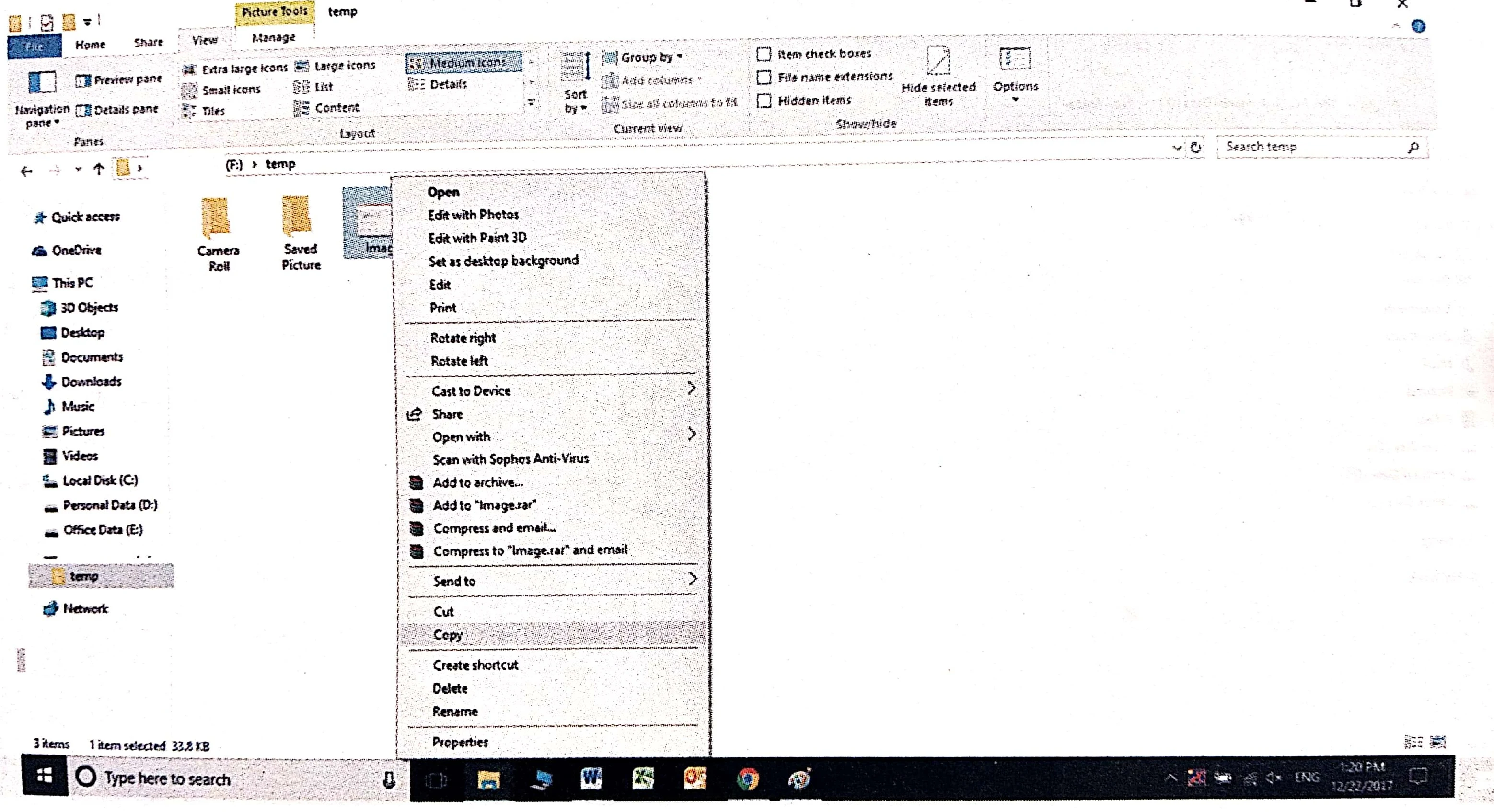The image size is (1494, 812).
Task: Select Rotate right in context menu
Action: pos(463,338)
